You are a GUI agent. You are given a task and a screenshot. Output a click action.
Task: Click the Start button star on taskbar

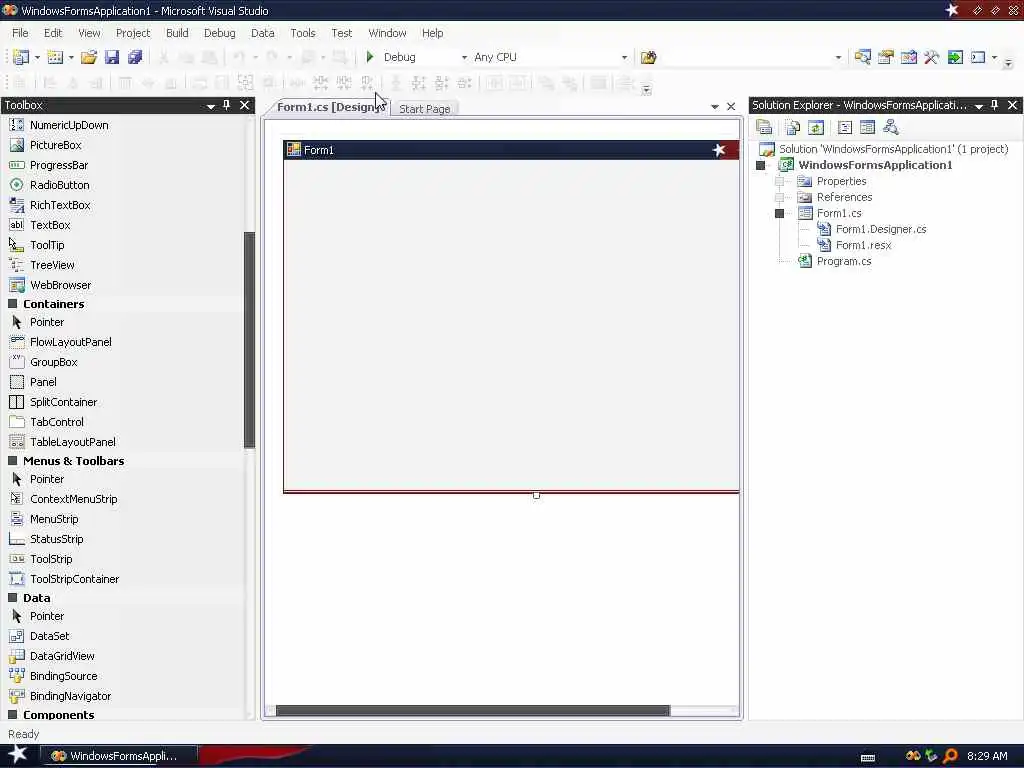pyautogui.click(x=17, y=754)
